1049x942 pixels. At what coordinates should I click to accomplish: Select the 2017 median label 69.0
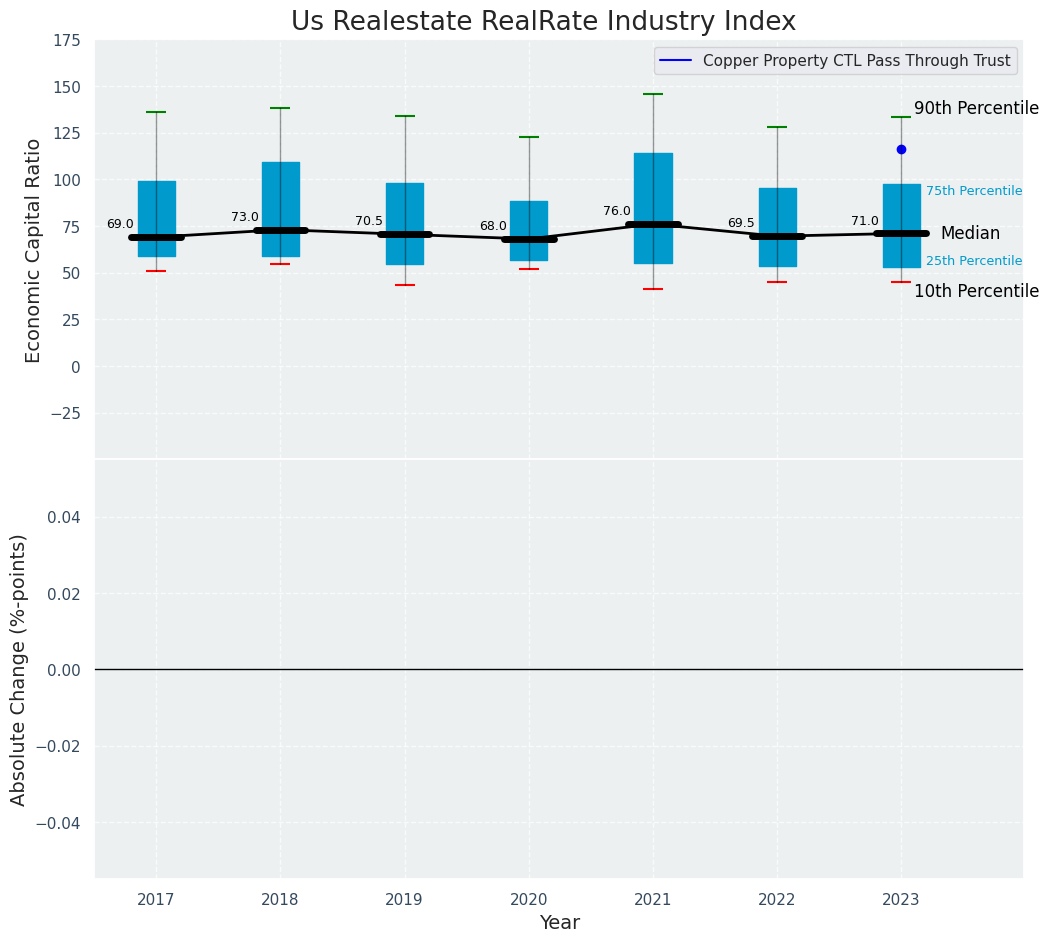pyautogui.click(x=120, y=225)
